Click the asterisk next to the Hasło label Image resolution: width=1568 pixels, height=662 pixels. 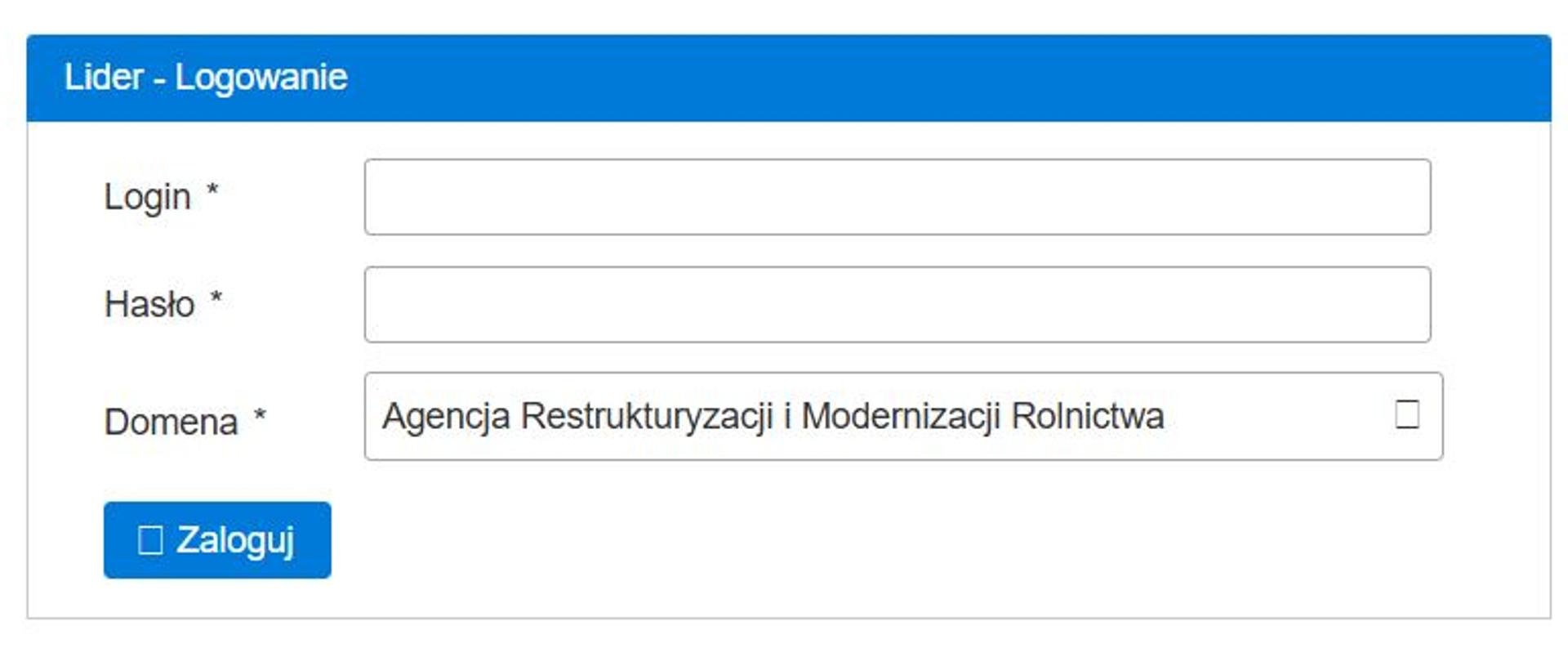(216, 298)
